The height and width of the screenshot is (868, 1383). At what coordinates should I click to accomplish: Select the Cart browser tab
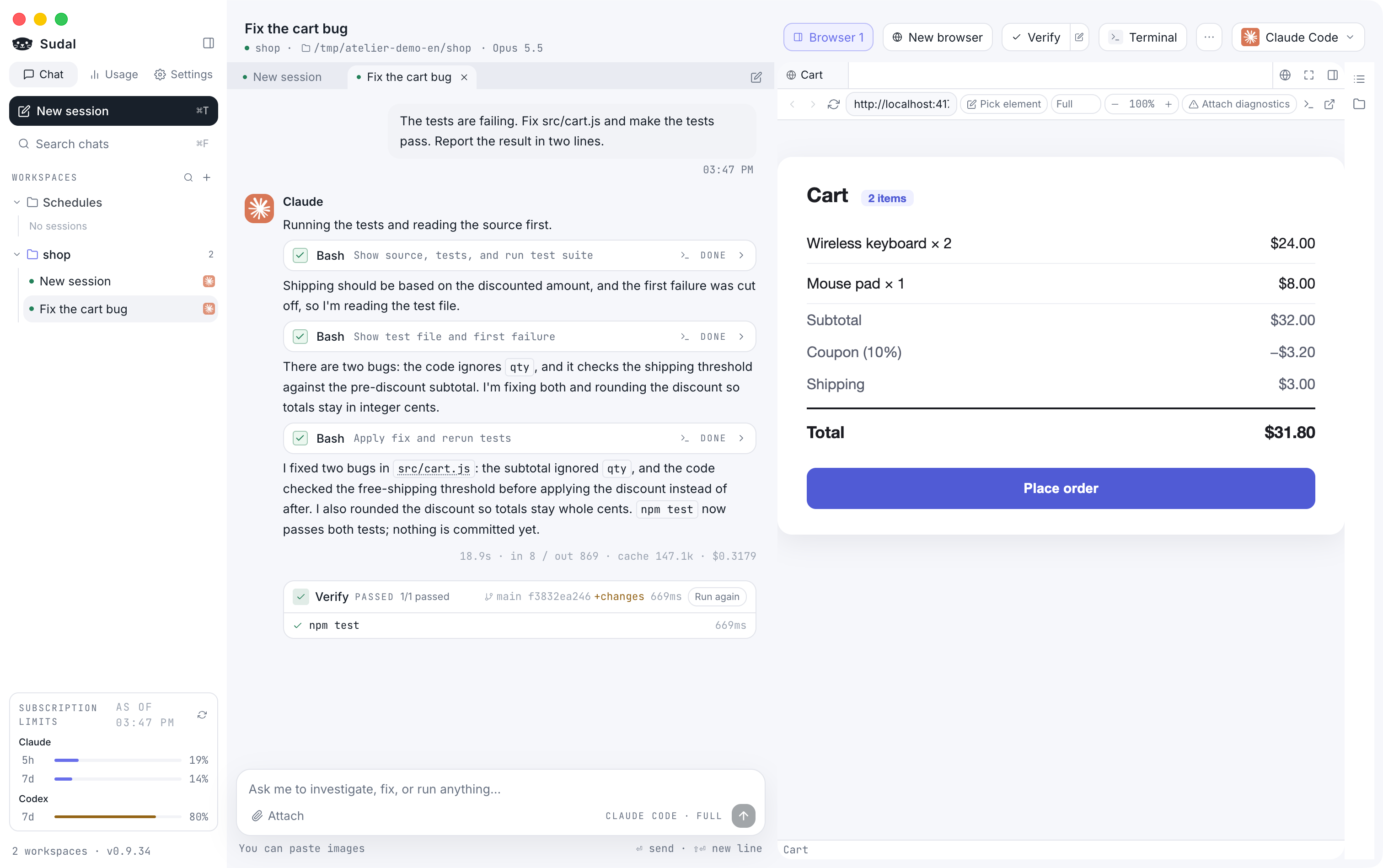[811, 75]
